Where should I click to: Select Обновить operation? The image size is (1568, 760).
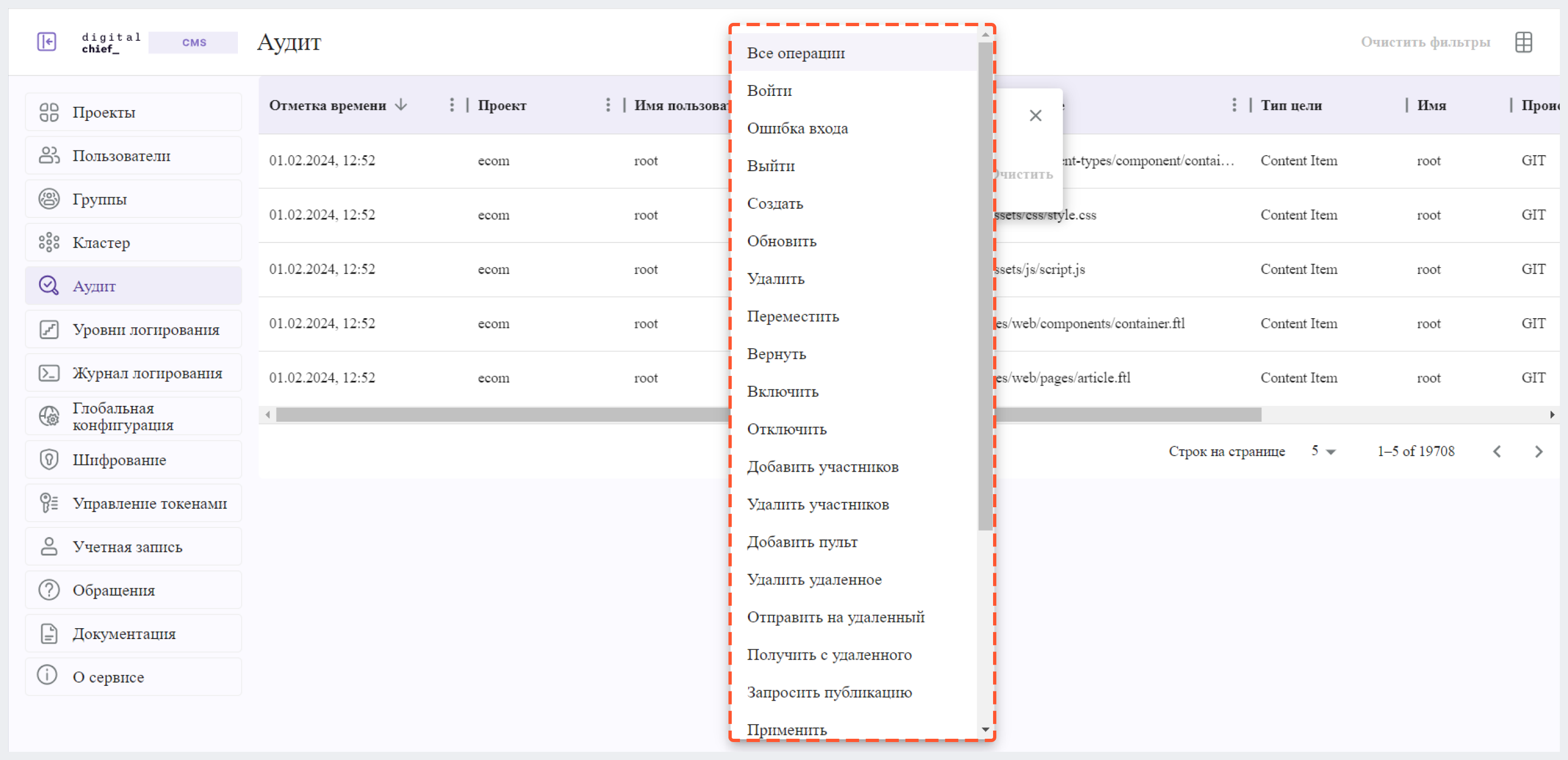point(853,241)
